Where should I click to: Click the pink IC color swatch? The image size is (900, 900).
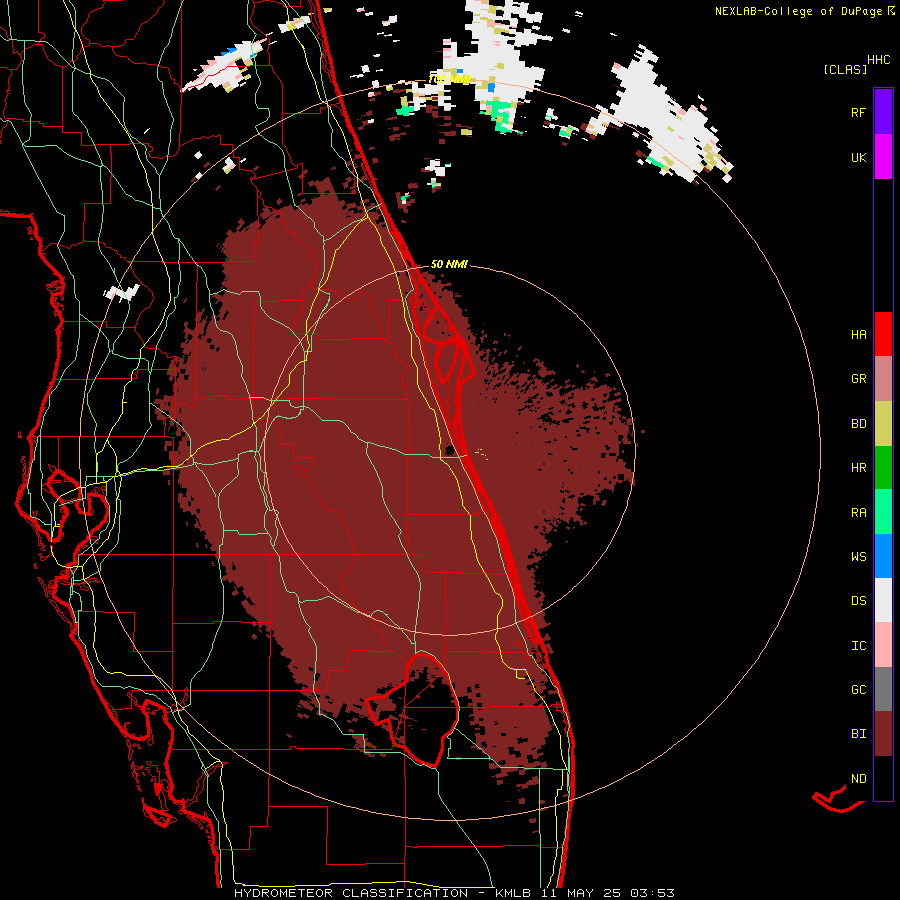(883, 645)
